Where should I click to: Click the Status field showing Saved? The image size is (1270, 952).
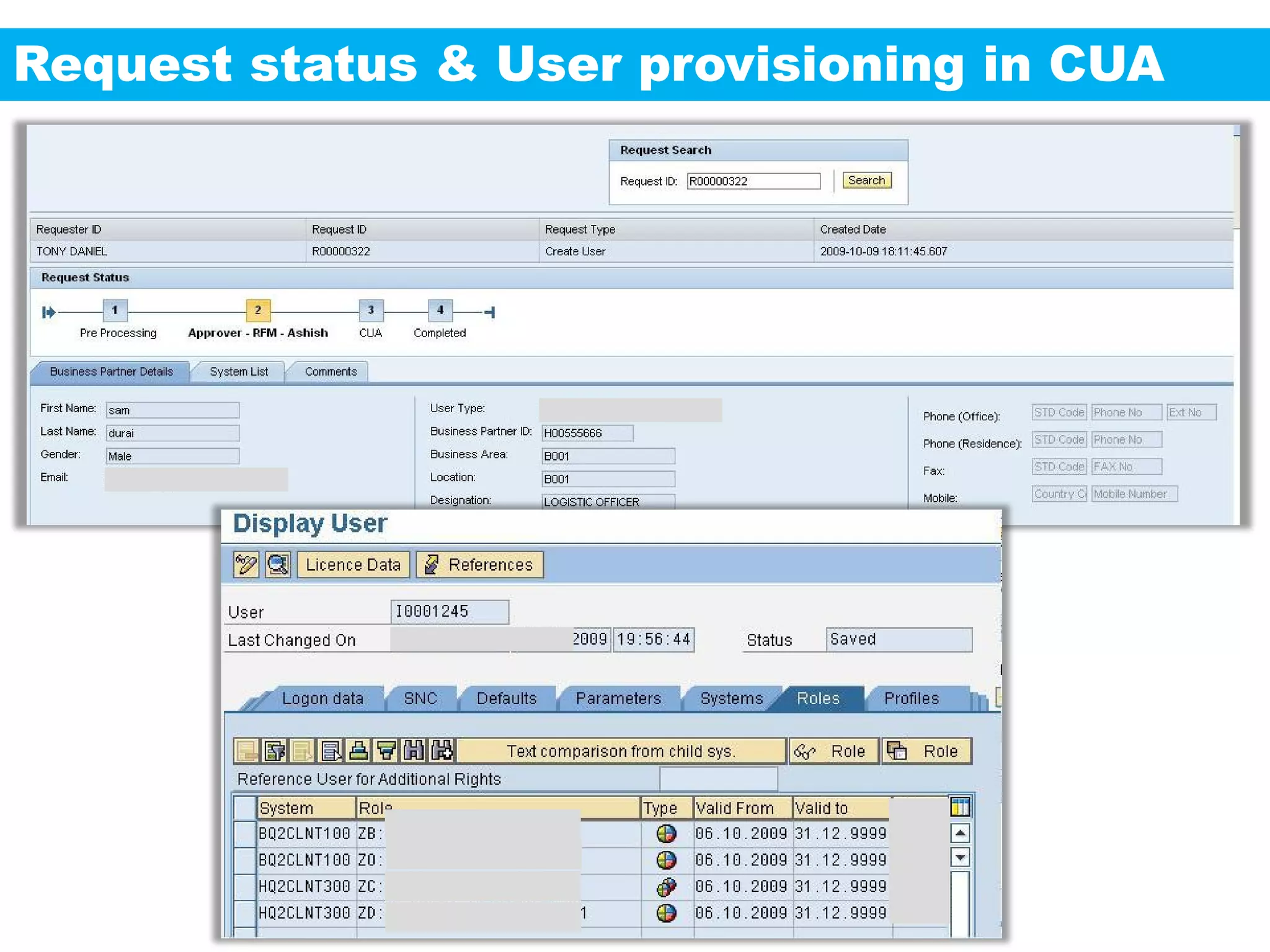pyautogui.click(x=899, y=640)
